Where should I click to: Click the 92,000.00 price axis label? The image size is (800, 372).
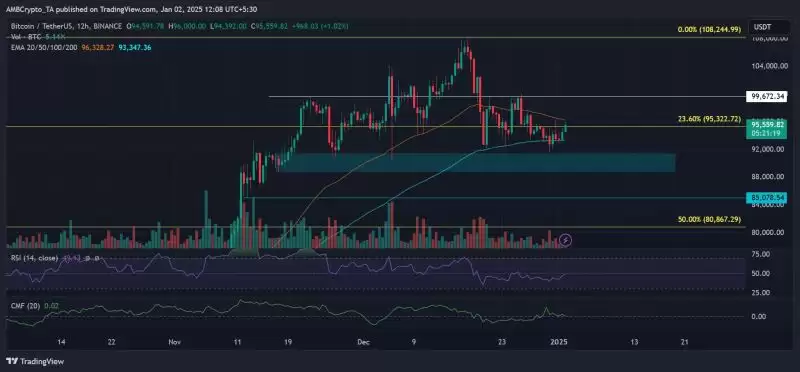(767, 149)
